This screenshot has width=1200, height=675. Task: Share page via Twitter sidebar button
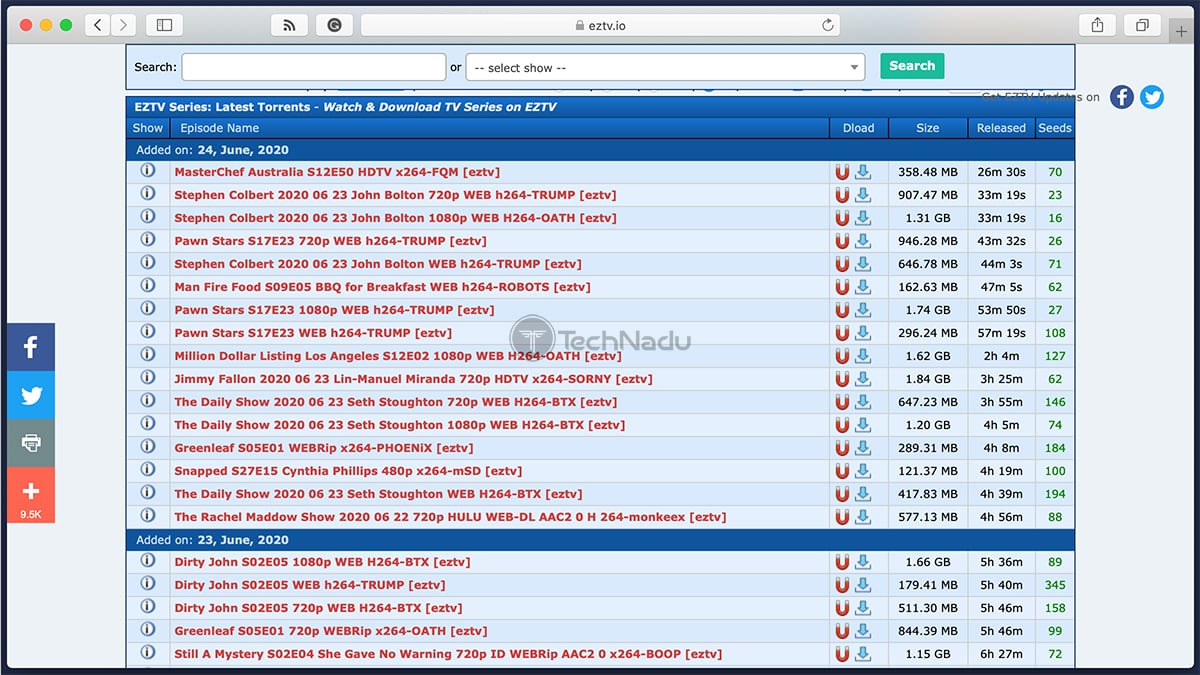(31, 395)
